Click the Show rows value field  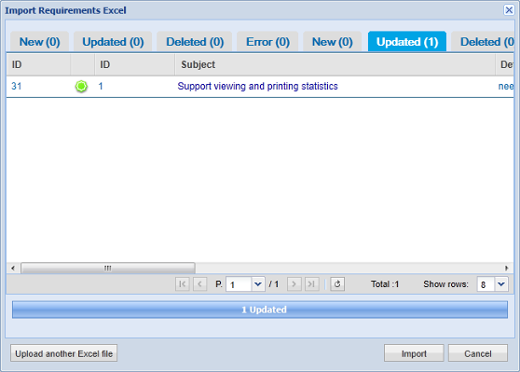[x=486, y=284]
